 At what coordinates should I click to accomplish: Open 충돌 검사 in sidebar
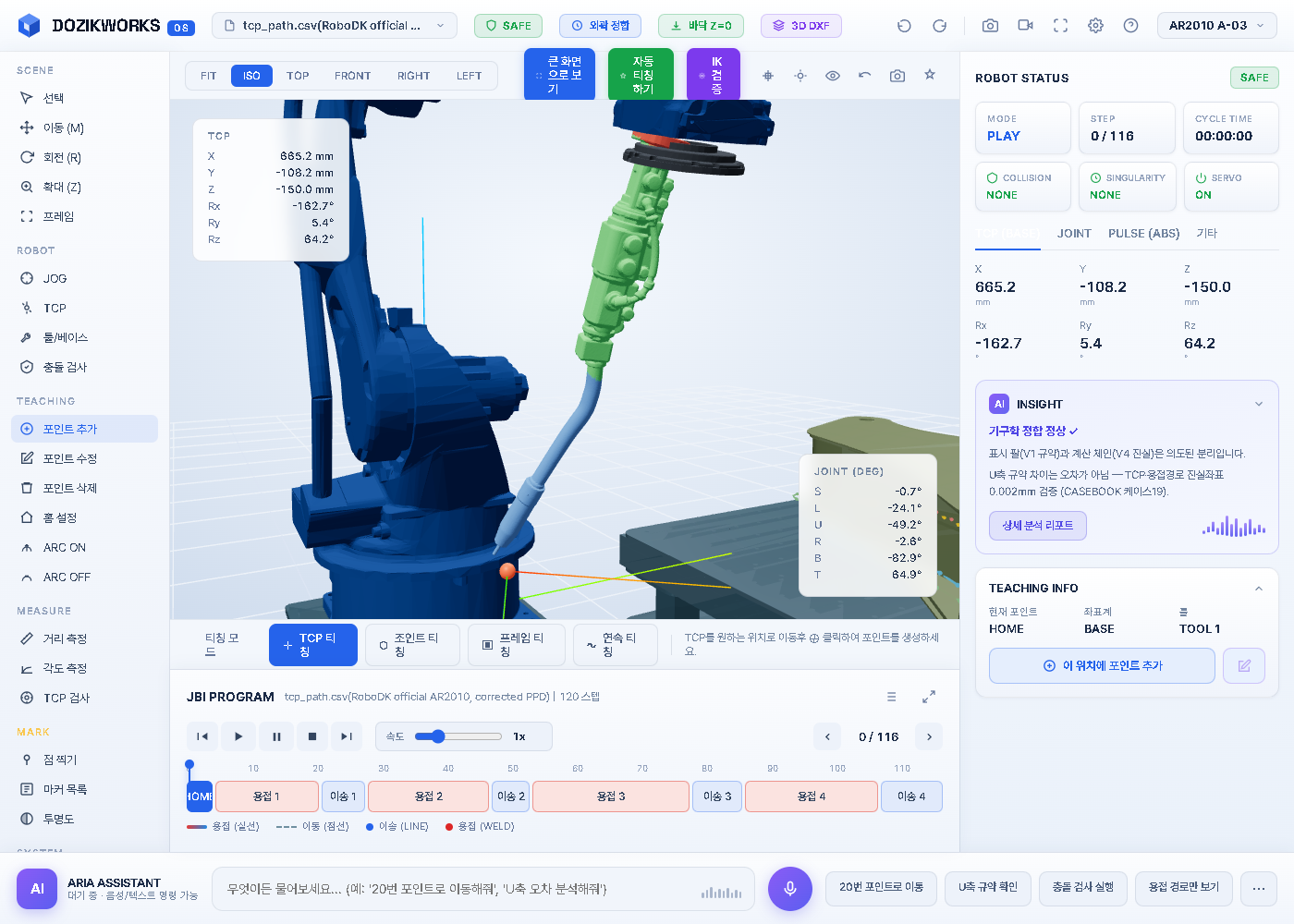84,367
